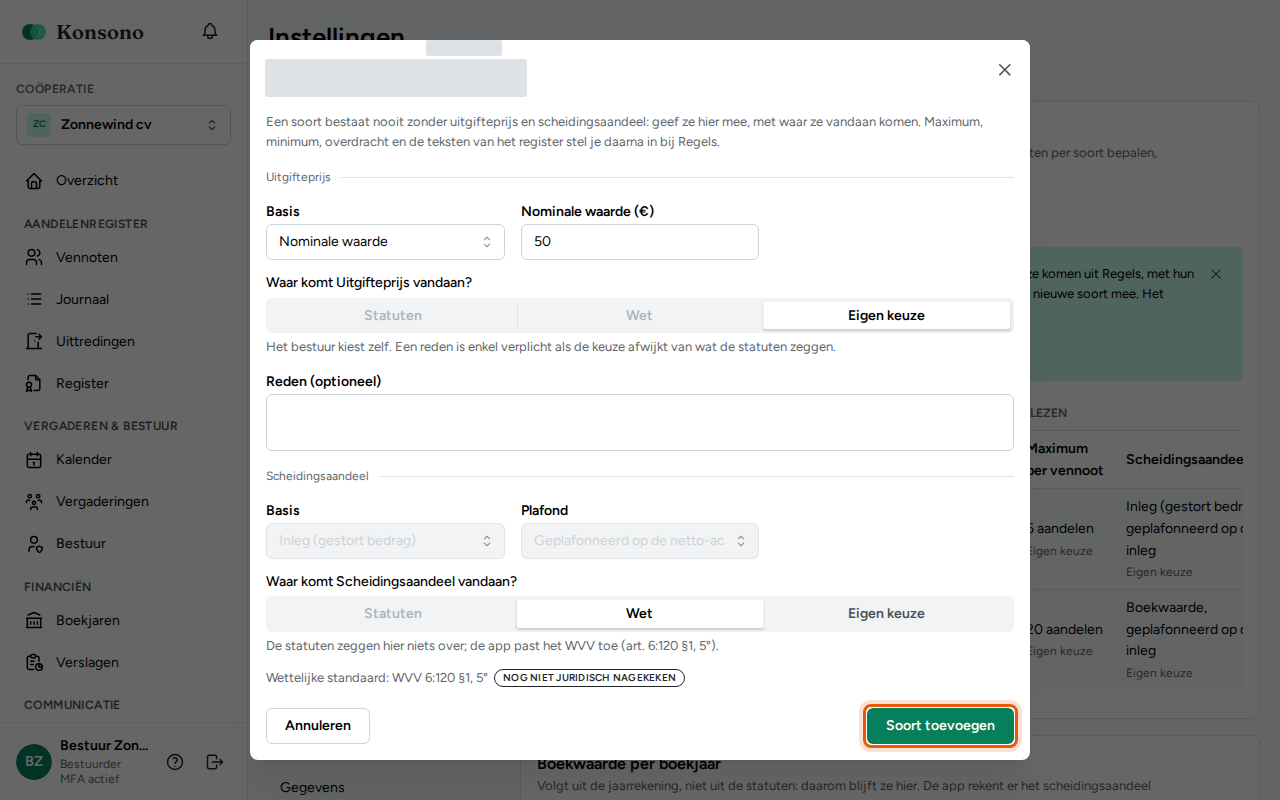Viewport: 1280px width, 800px height.
Task: Click the help question mark icon
Action: point(175,762)
